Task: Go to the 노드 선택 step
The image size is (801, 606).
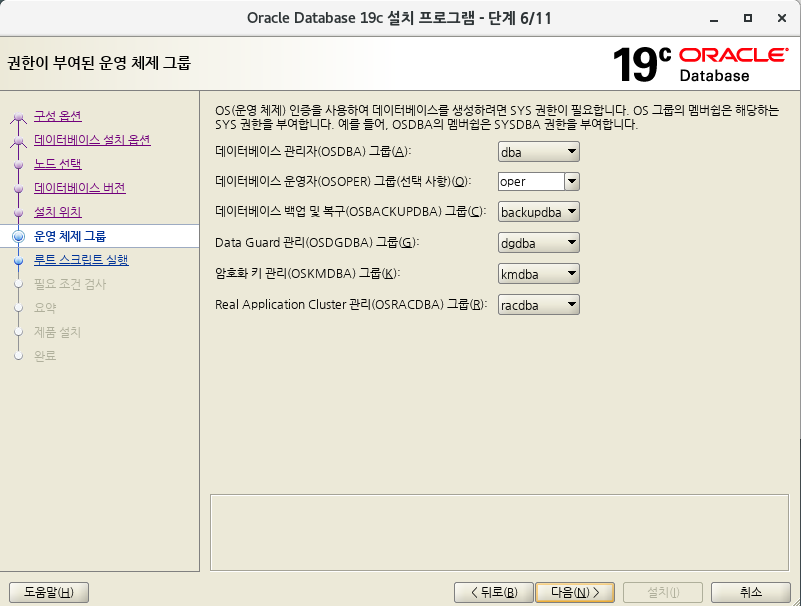Action: 58,164
